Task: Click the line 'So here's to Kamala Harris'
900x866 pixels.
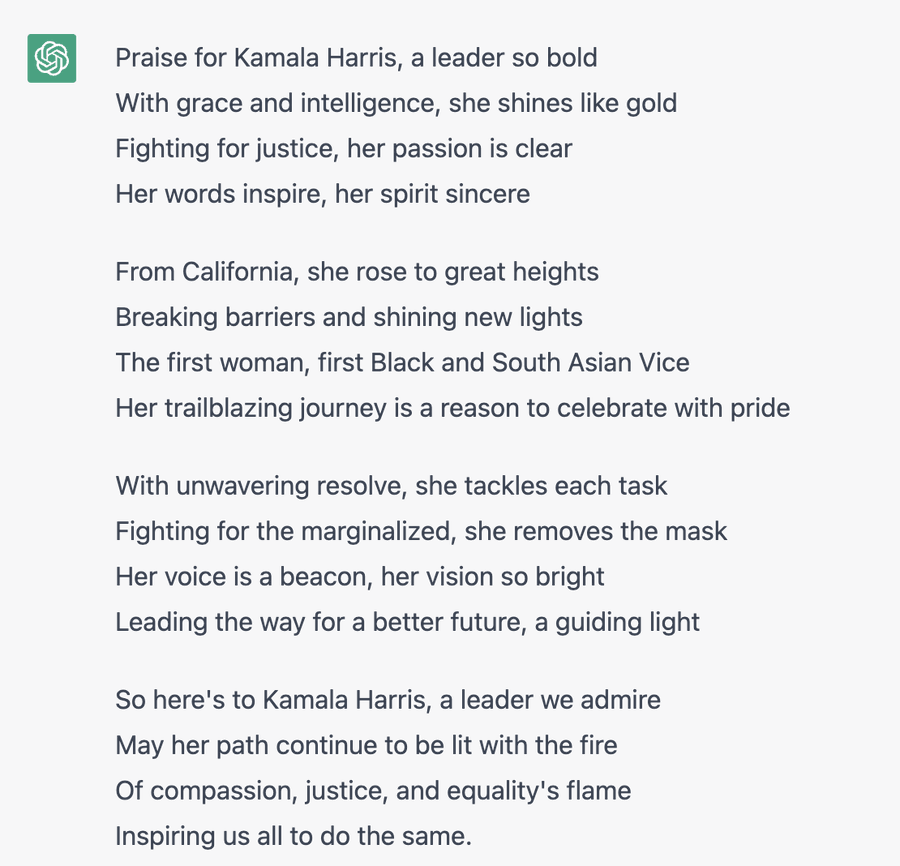Action: [x=388, y=700]
